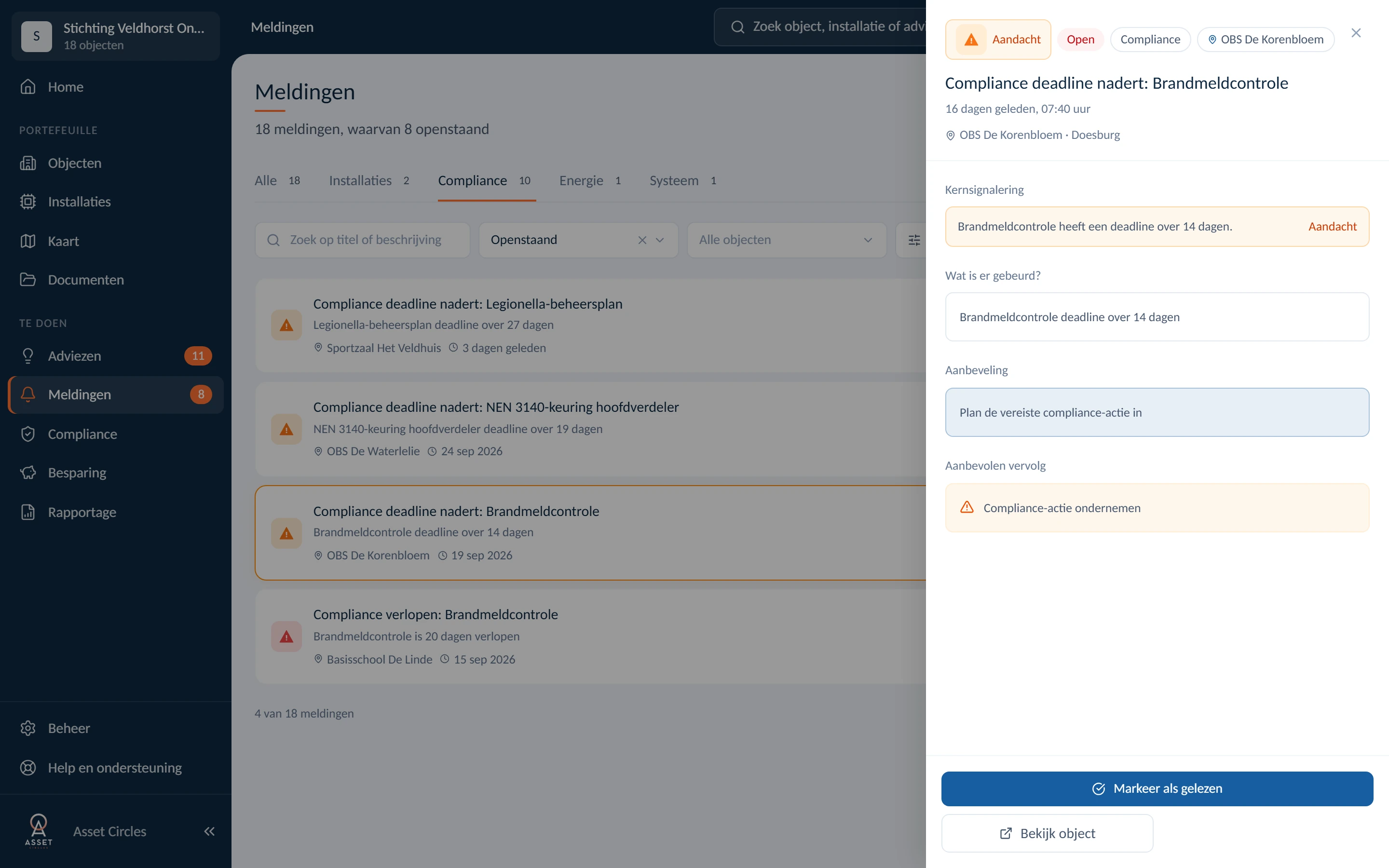1389x868 pixels.
Task: Open the Stichting Veldhorst organization switcher
Action: pos(115,36)
